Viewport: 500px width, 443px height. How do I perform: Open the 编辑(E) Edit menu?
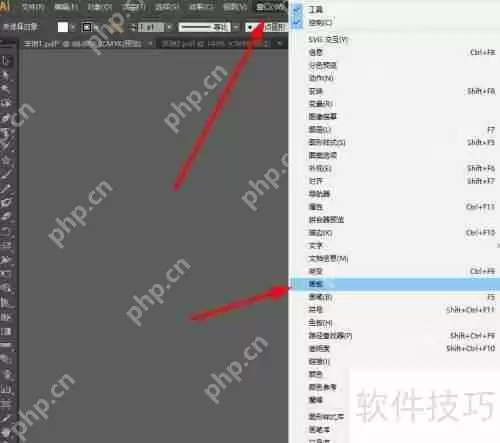click(66, 7)
